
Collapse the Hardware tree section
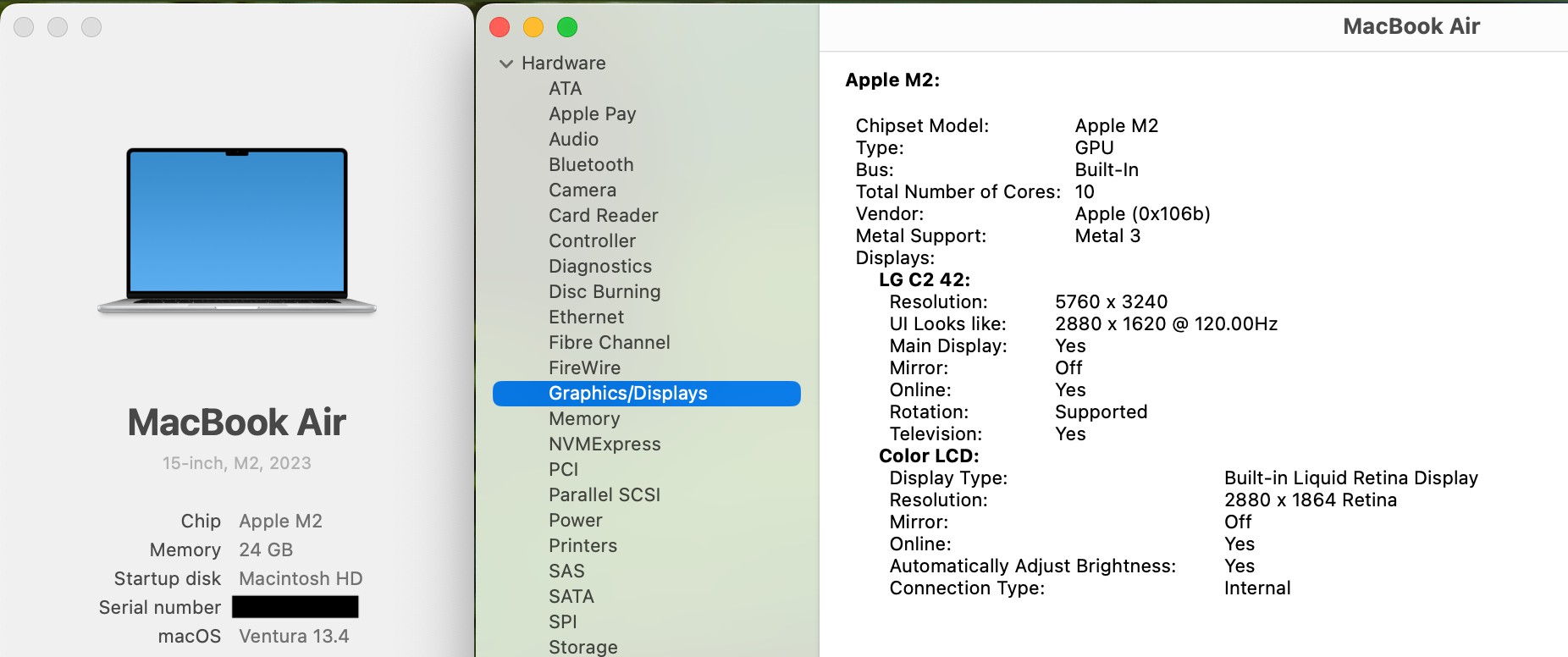(x=506, y=63)
